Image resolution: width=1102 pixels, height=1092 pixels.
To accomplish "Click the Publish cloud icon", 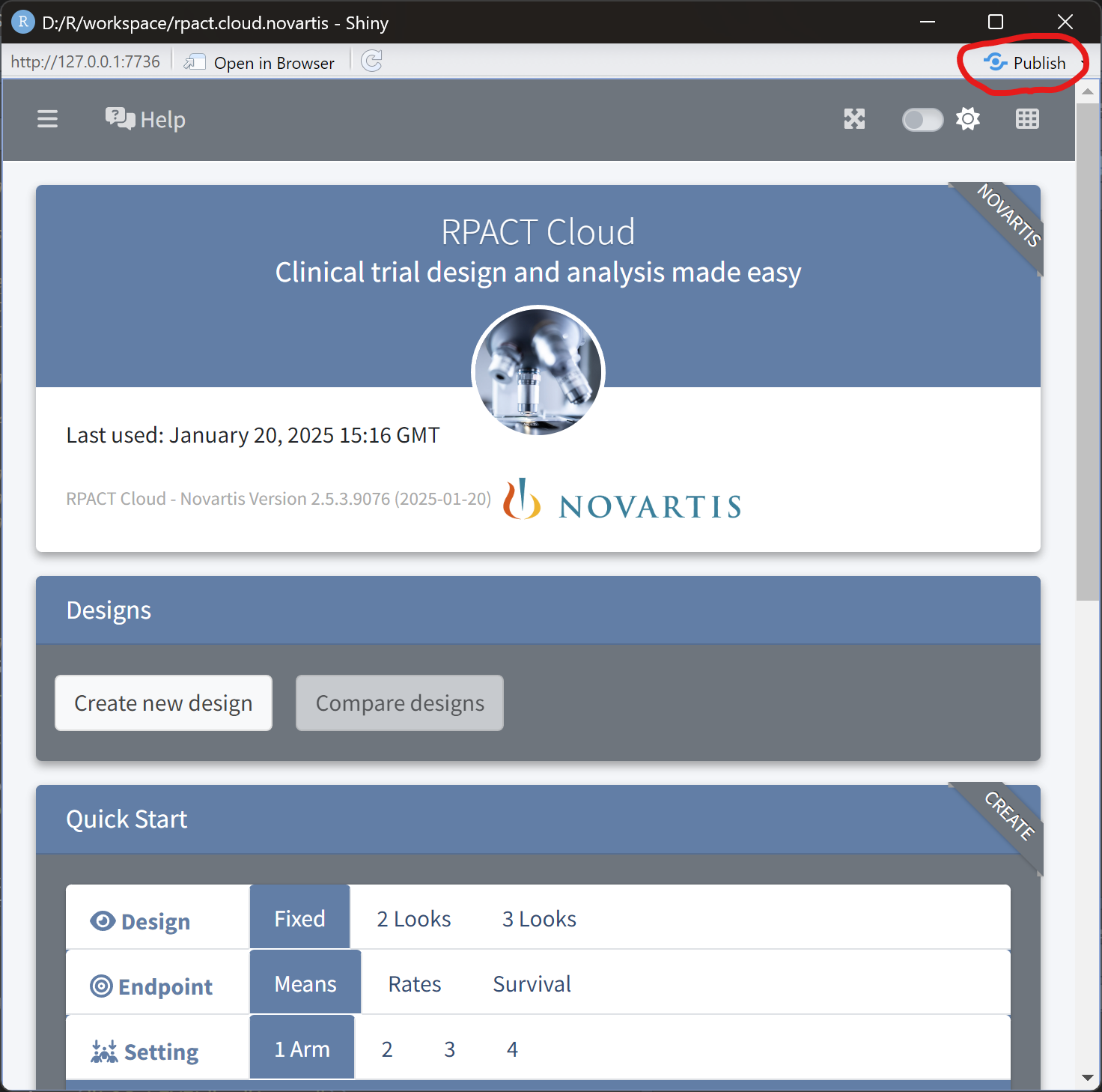I will [x=996, y=62].
